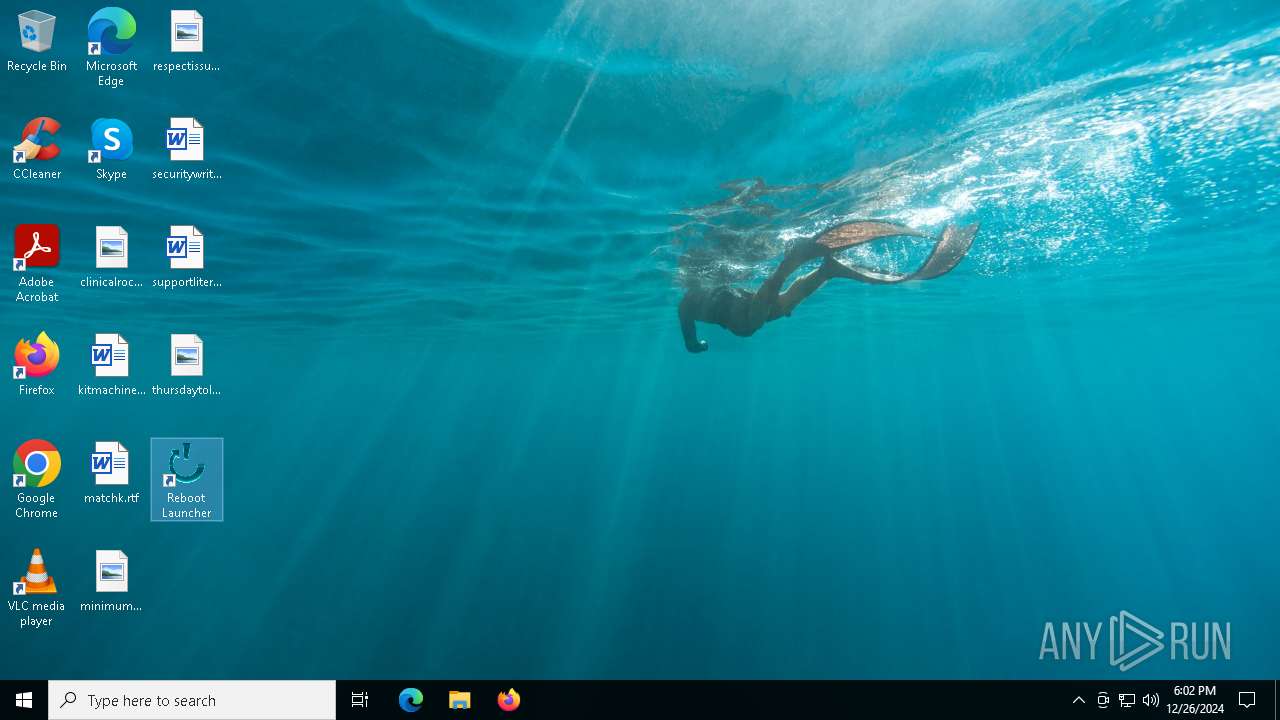Select the supportliter... Word document
This screenshot has height=720, width=1280.
tap(186, 258)
